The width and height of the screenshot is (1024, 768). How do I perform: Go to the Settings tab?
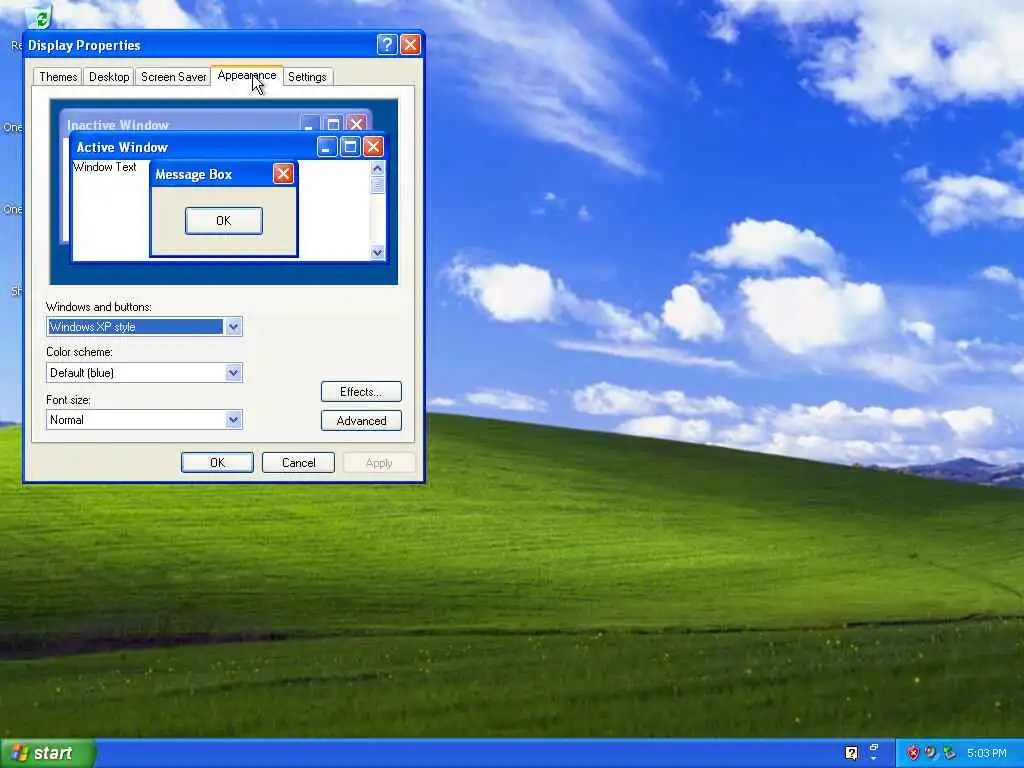click(x=307, y=77)
